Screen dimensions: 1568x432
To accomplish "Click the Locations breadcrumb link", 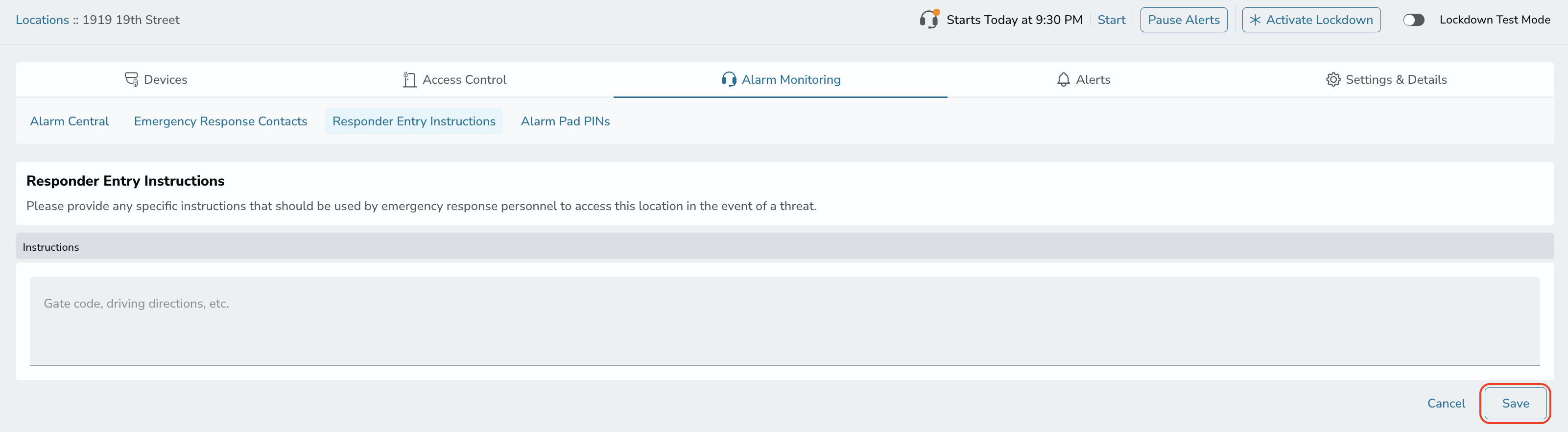I will [x=43, y=20].
